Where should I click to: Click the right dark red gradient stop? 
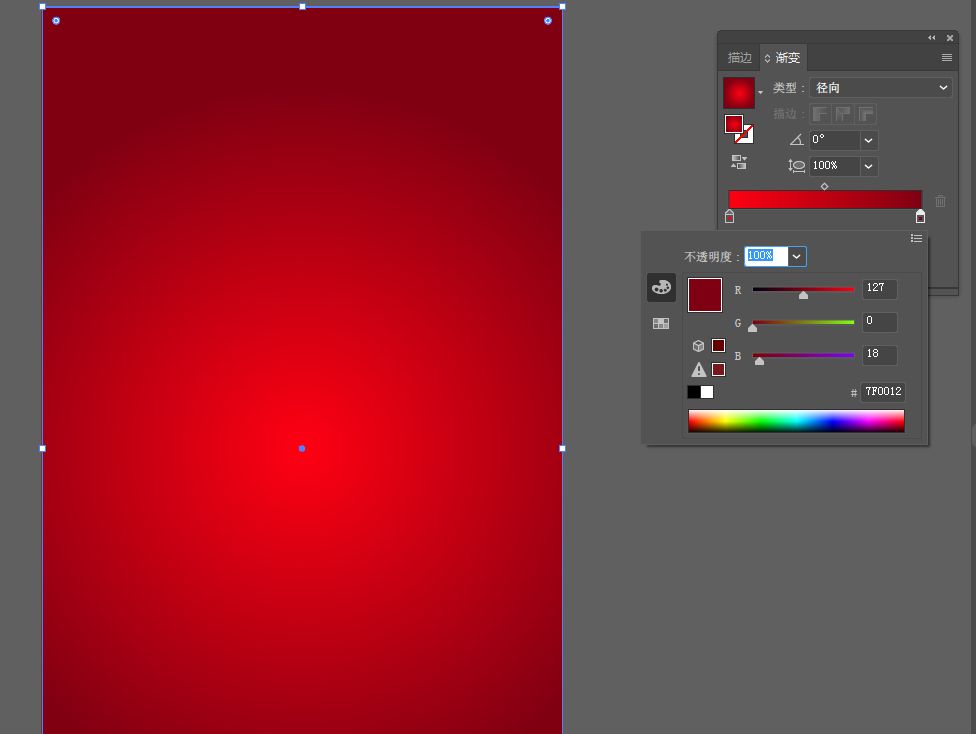click(x=920, y=217)
